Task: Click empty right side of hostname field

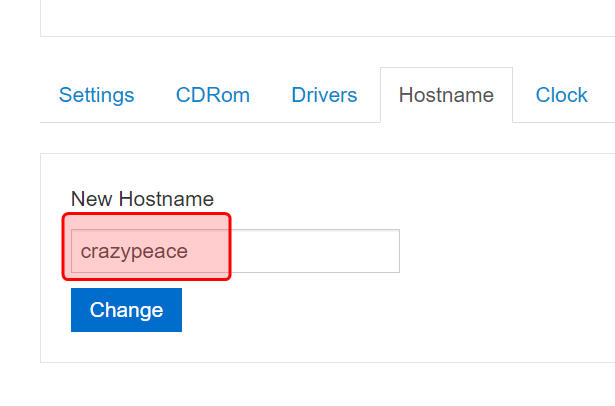Action: pos(330,251)
